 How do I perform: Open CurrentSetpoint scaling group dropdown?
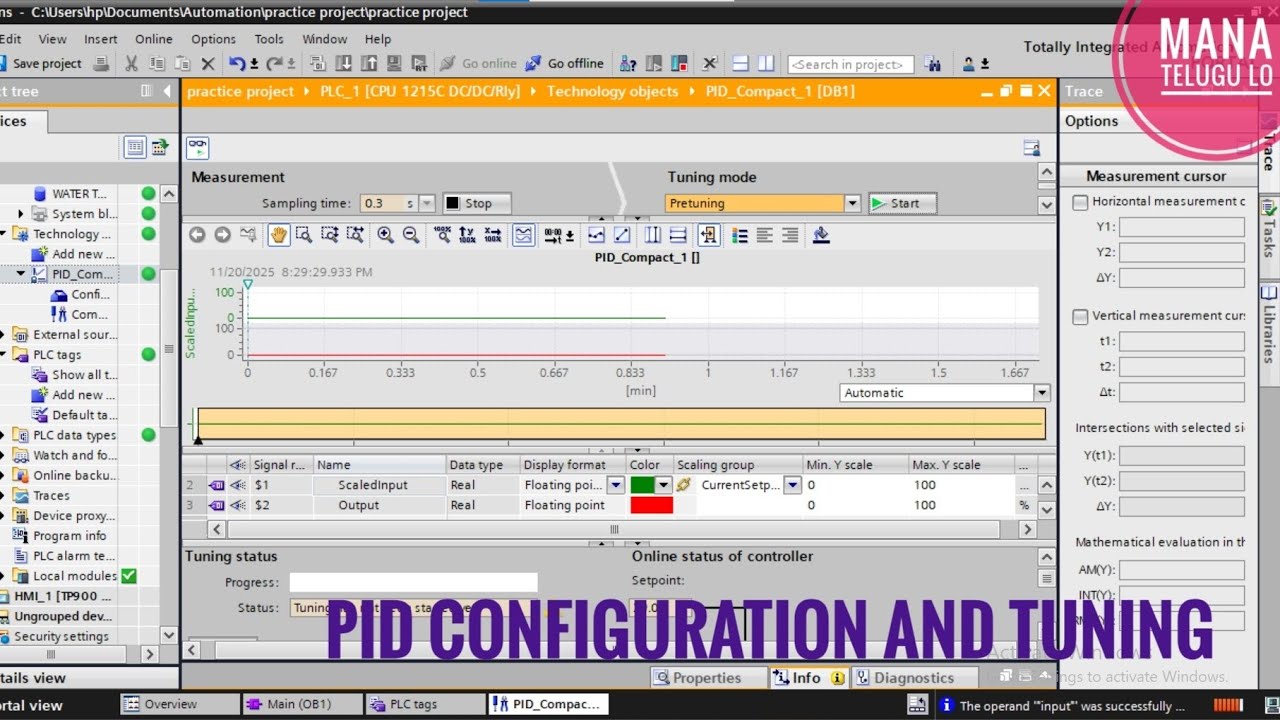tap(793, 485)
